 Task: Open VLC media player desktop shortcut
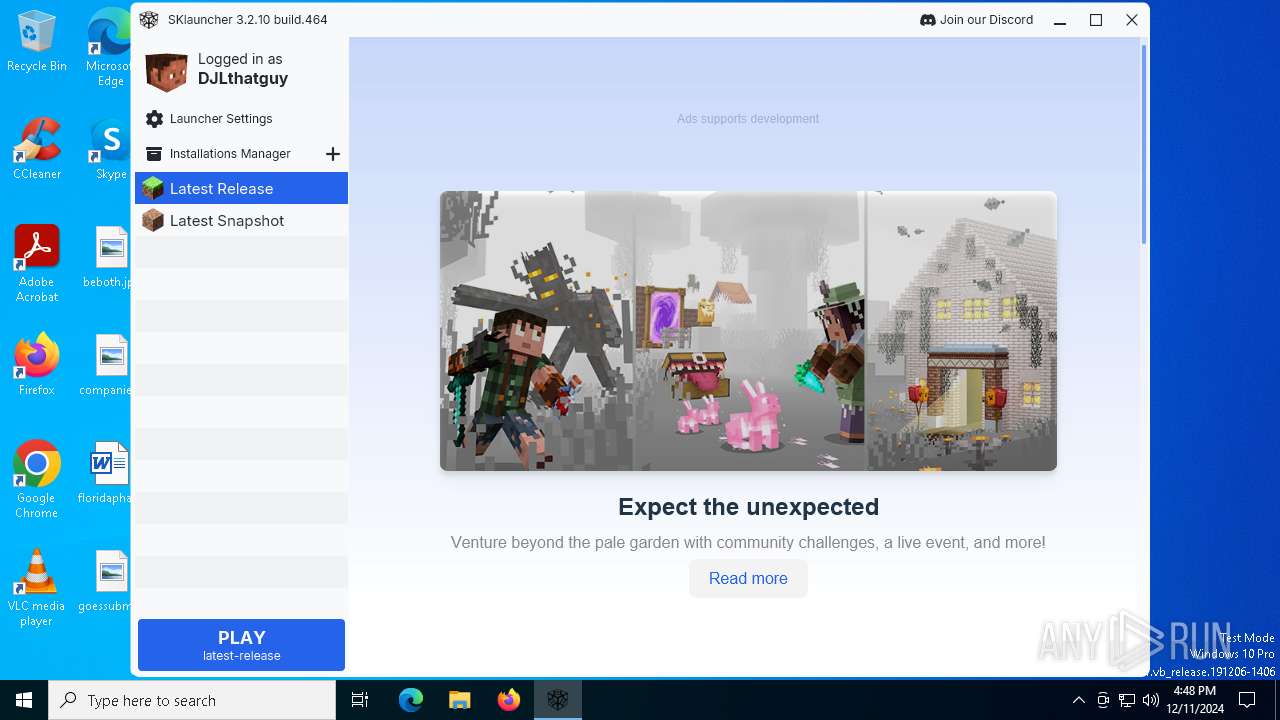tap(37, 588)
